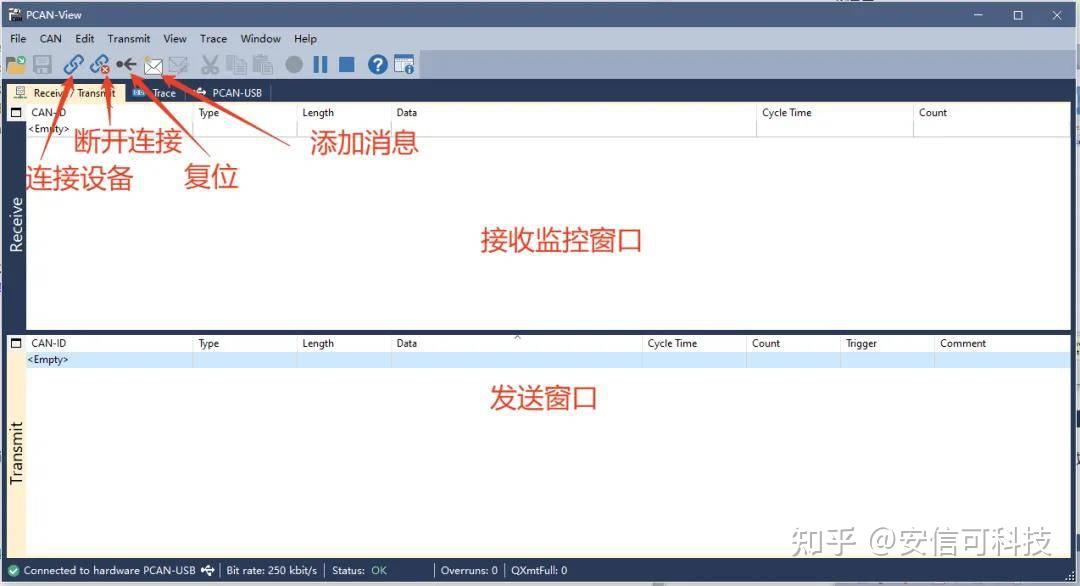This screenshot has width=1080, height=586.
Task: Connect to a device with the chain-link icon
Action: (x=73, y=65)
